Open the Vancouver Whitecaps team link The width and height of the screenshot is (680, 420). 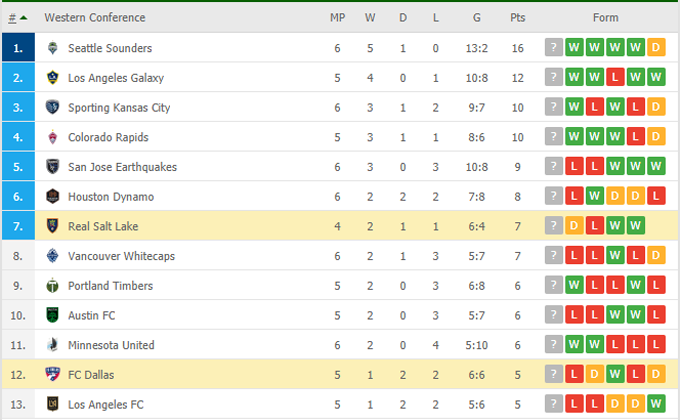pyautogui.click(x=121, y=256)
